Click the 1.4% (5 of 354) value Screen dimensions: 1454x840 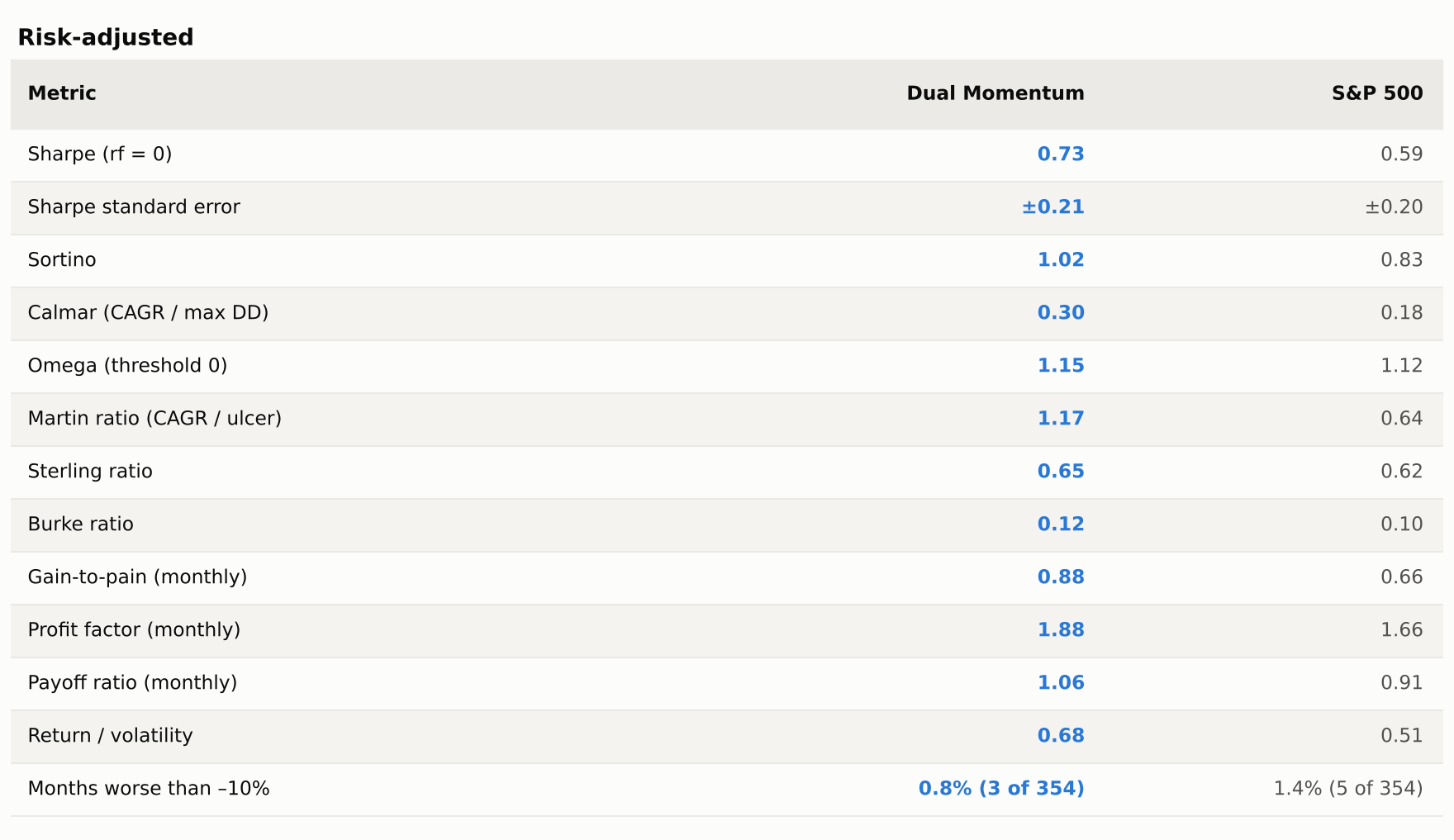pos(1348,789)
